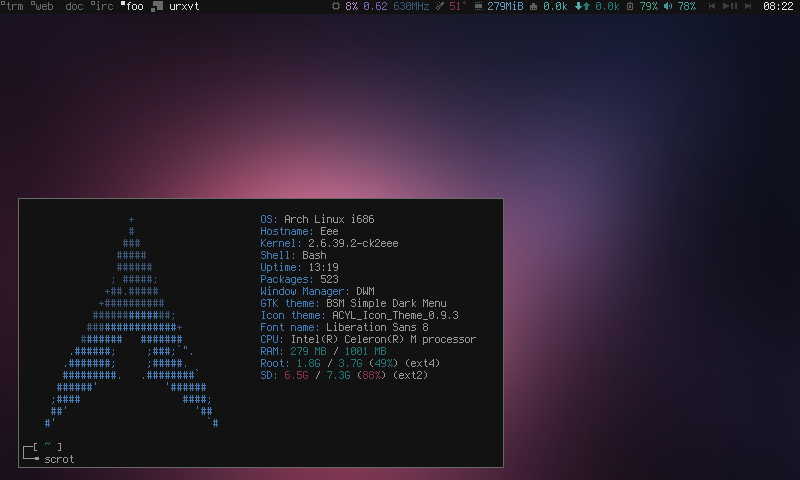Click the [ ~ ] prompt directory
The width and height of the screenshot is (800, 480).
point(47,447)
